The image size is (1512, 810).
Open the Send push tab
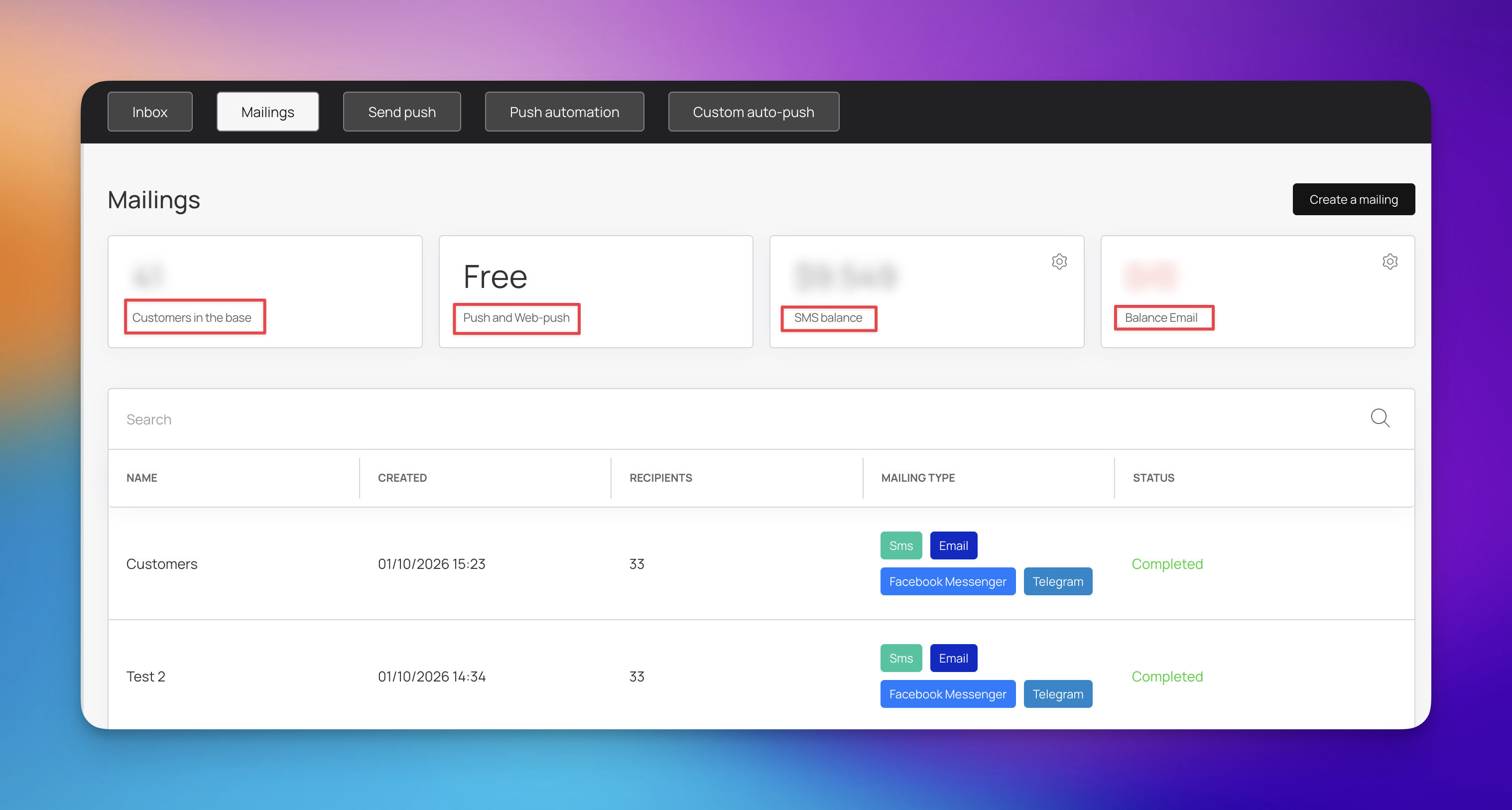pos(401,112)
